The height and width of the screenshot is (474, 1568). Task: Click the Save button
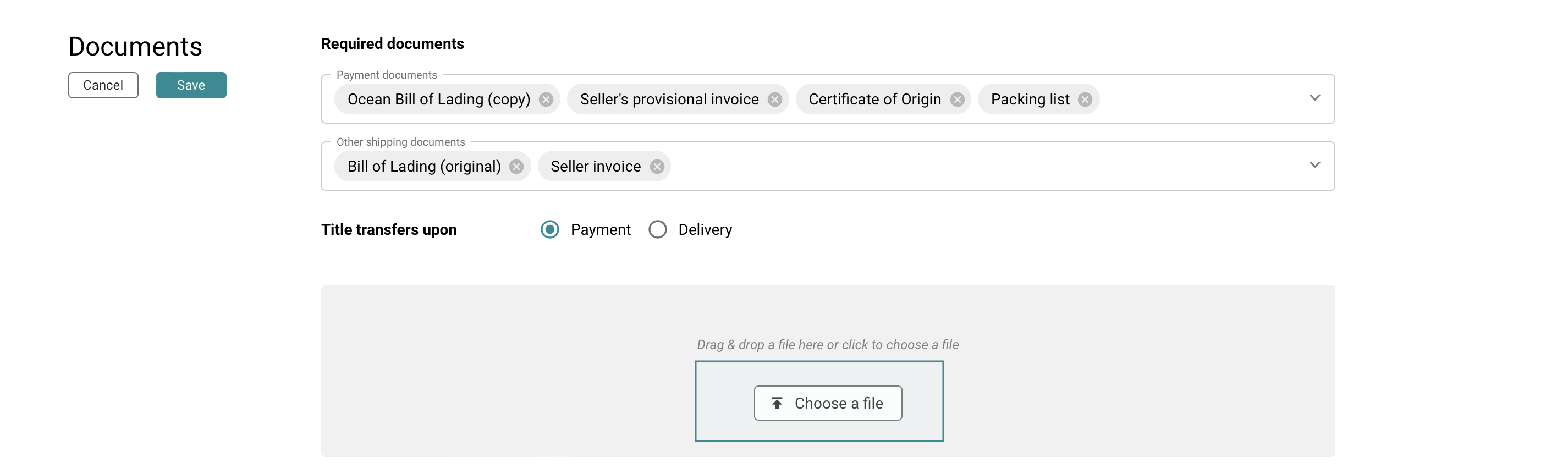point(191,85)
